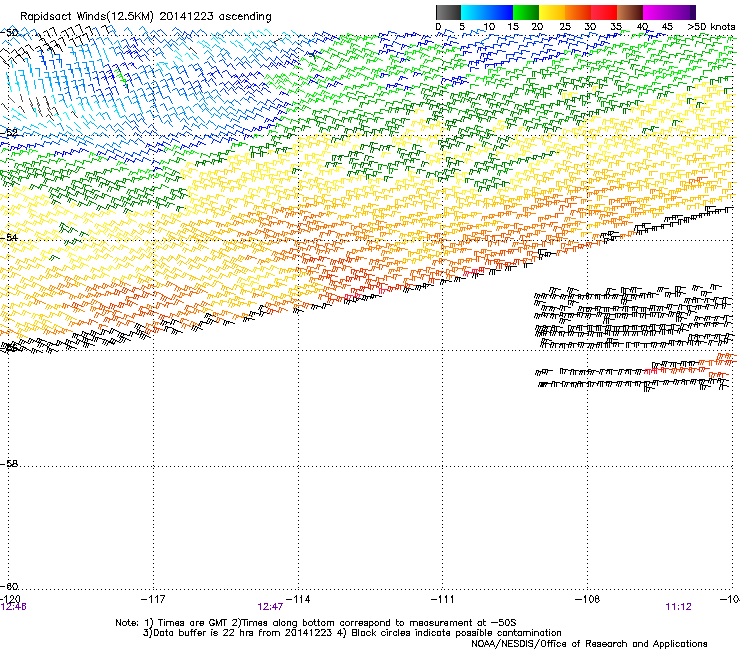Click the gray 0-5 knots color swatch

click(x=448, y=12)
